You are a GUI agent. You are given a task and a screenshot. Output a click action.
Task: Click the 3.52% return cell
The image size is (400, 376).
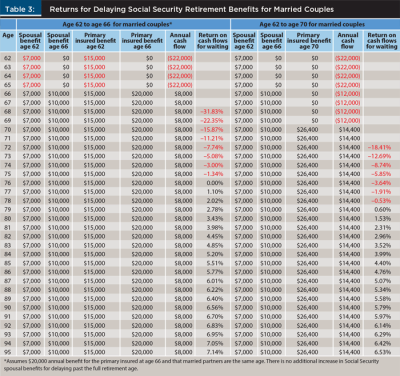(383, 245)
